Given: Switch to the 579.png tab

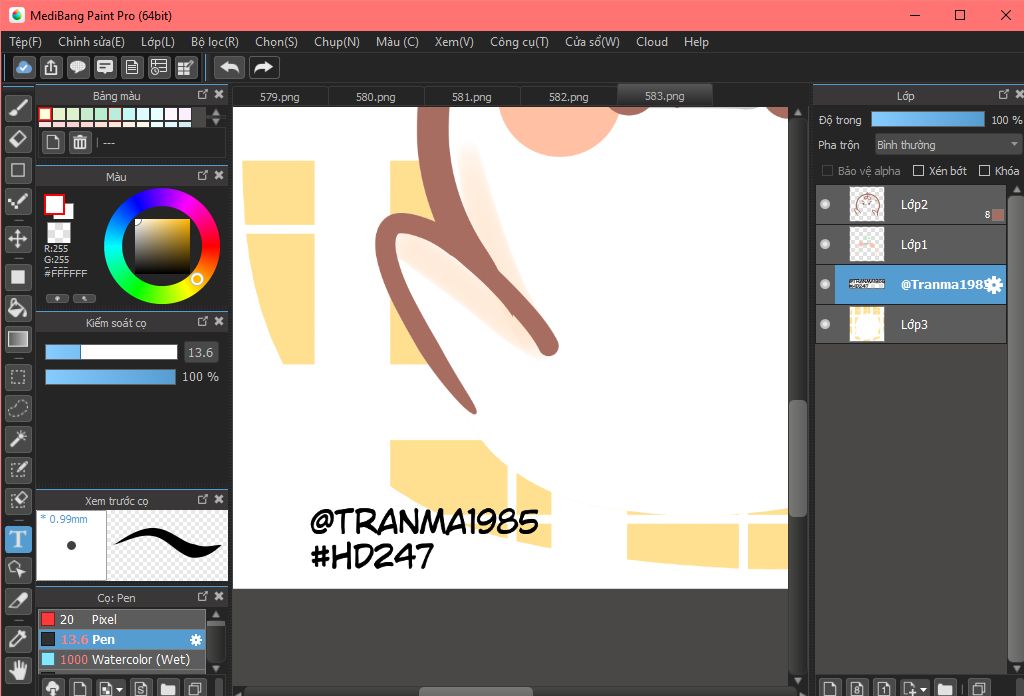Looking at the screenshot, I should (280, 97).
